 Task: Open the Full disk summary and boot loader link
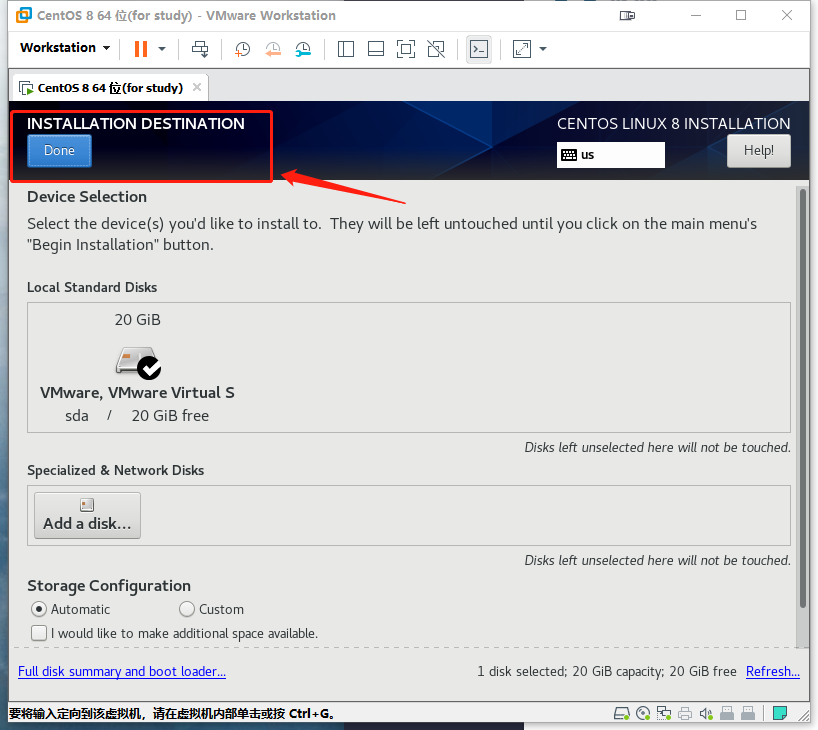(x=122, y=671)
